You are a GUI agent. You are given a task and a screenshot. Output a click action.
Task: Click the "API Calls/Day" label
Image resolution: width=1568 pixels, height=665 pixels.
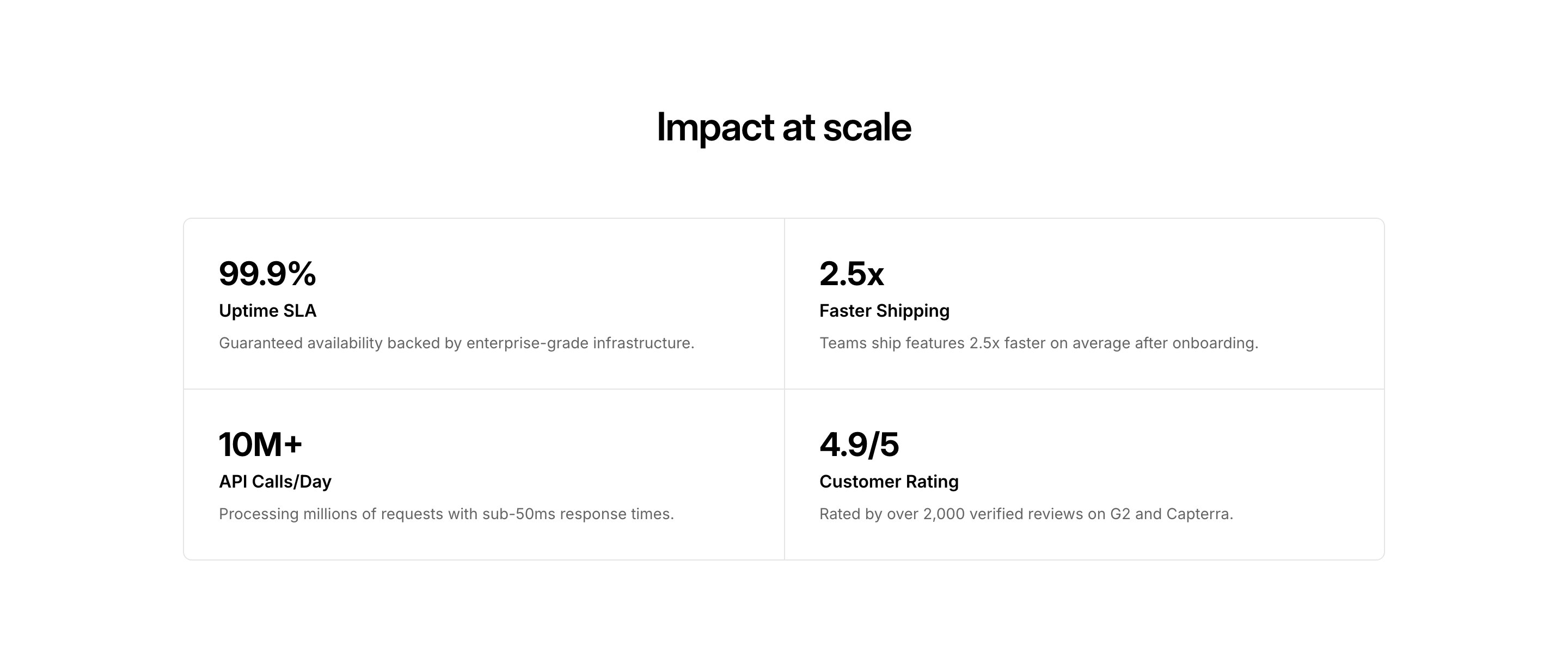point(274,482)
